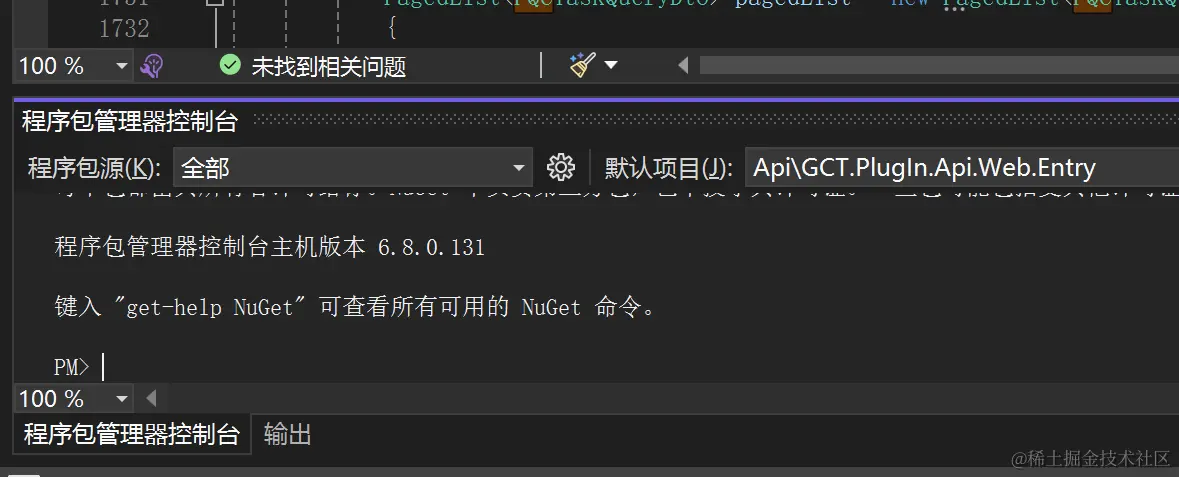This screenshot has height=477, width=1179.
Task: Open the console 100 % zoom dropdown
Action: 74,398
